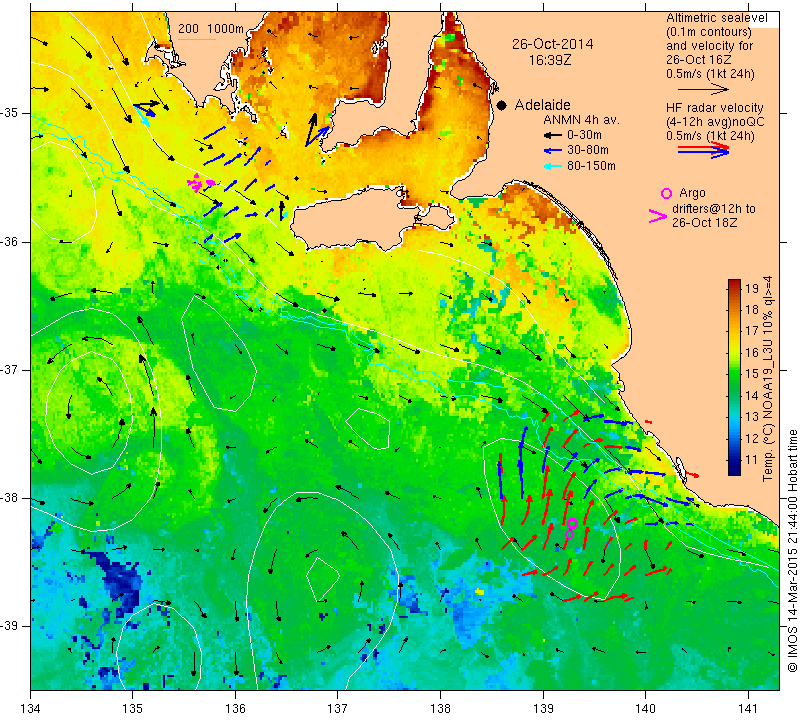
Task: Click the 'ANMN 4h av.' legend heading
Action: 581,120
